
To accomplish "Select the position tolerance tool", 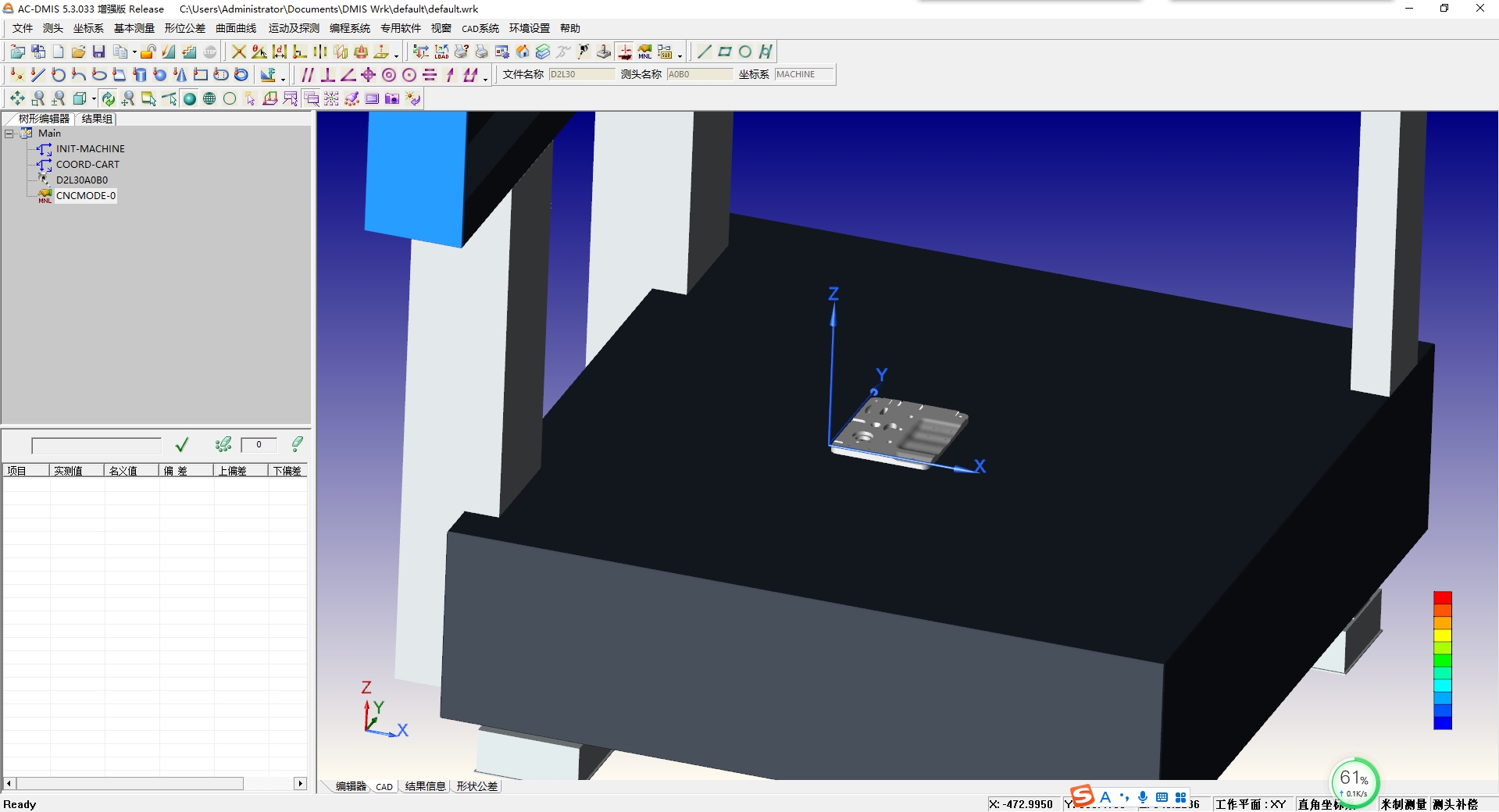I will pos(367,75).
